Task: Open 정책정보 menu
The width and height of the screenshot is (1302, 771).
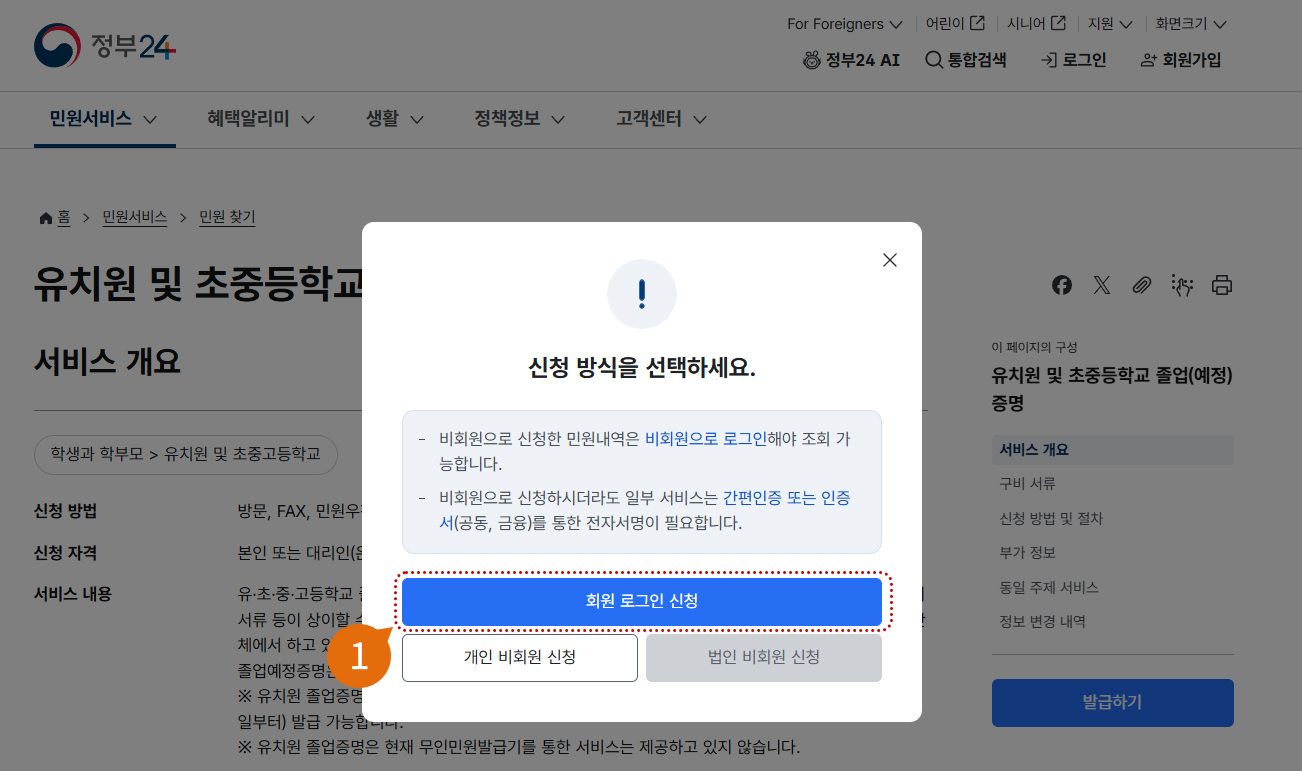Action: point(520,119)
